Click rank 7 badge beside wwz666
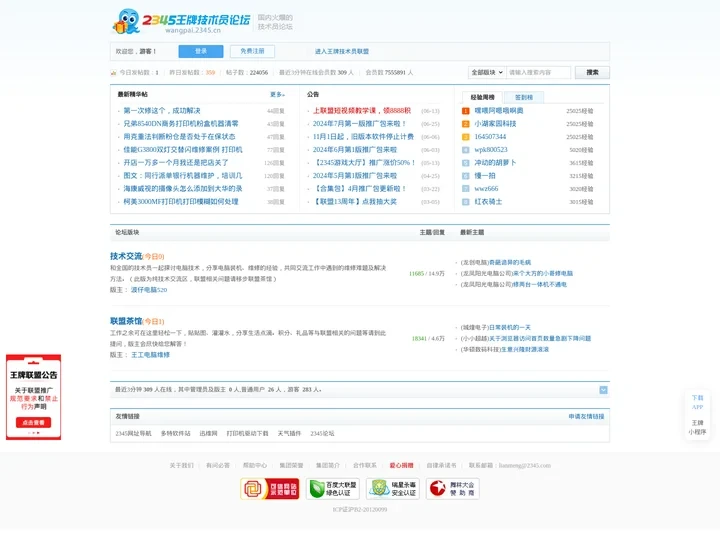 coord(465,188)
